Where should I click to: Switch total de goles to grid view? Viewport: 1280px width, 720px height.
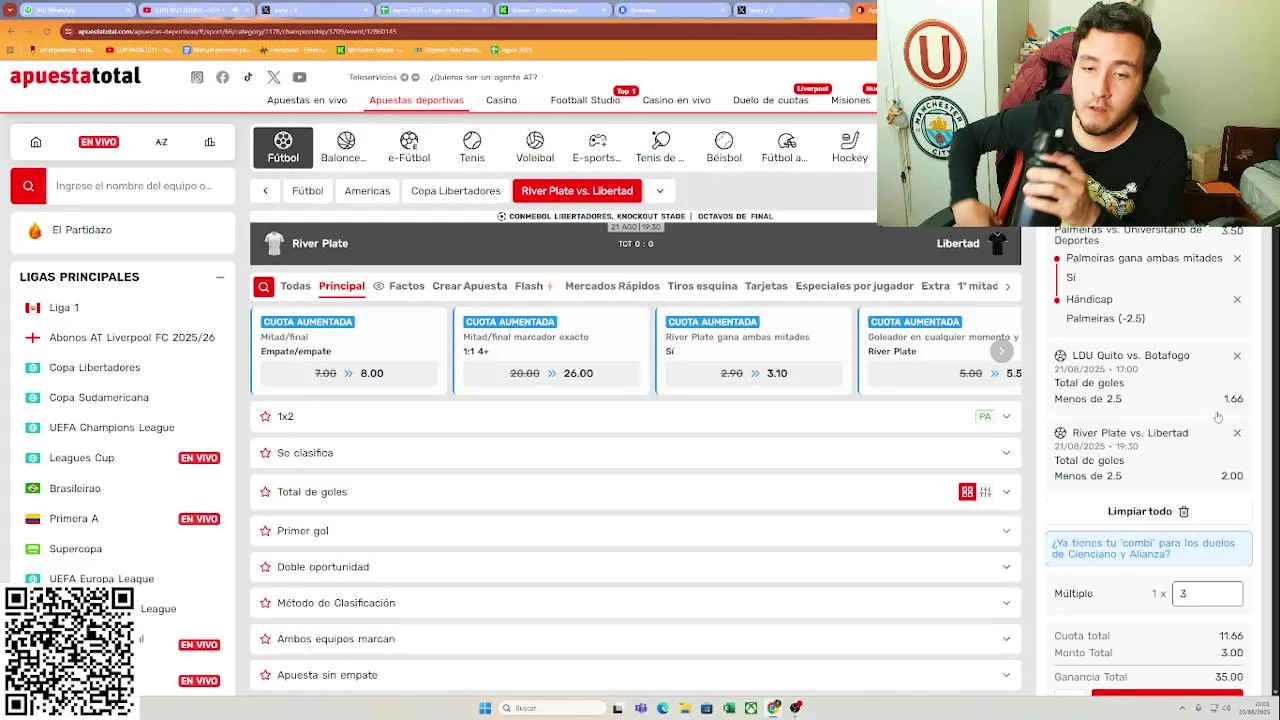[x=967, y=492]
